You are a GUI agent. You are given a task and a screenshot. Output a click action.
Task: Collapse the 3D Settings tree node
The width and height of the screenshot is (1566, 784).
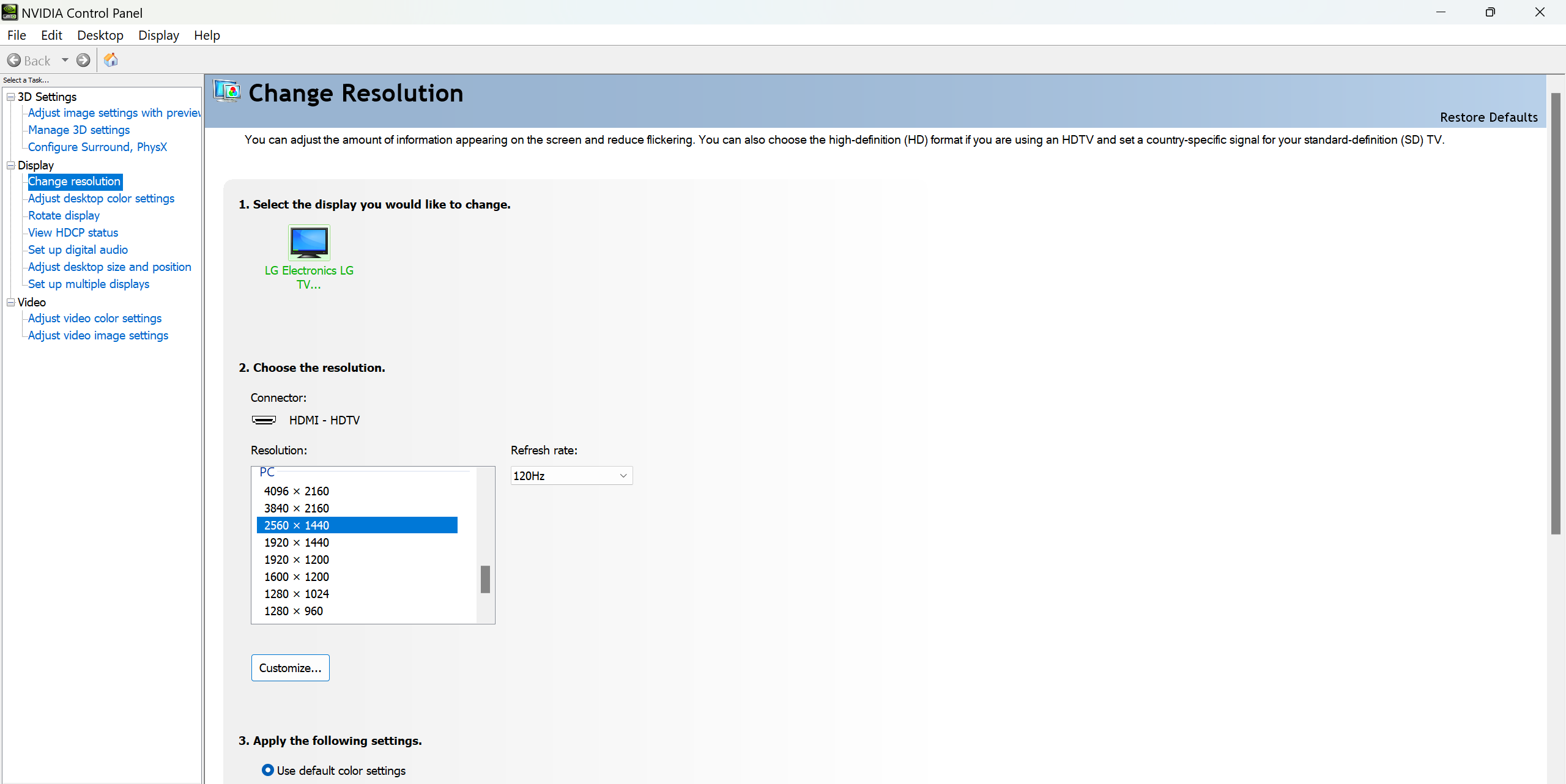tap(10, 97)
